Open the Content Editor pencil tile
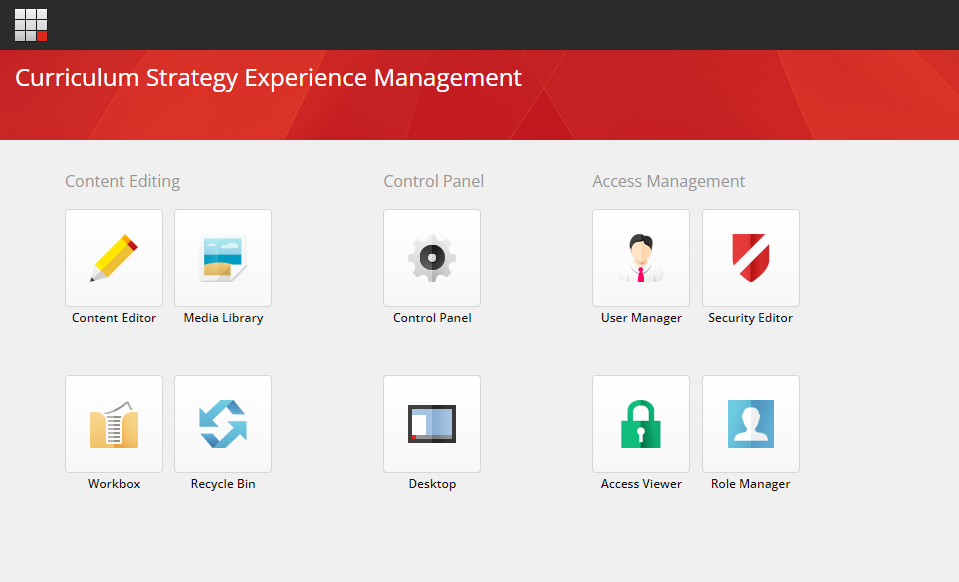This screenshot has height=582, width=959. click(114, 258)
